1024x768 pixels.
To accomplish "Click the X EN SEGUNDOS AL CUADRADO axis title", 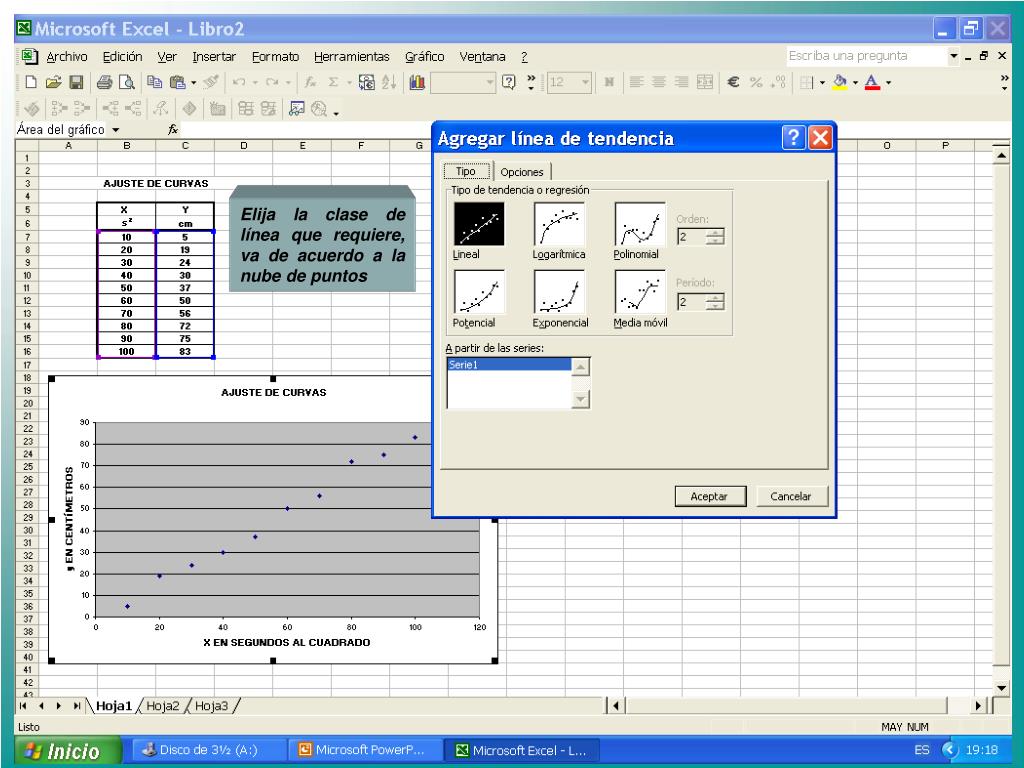I will 287,643.
